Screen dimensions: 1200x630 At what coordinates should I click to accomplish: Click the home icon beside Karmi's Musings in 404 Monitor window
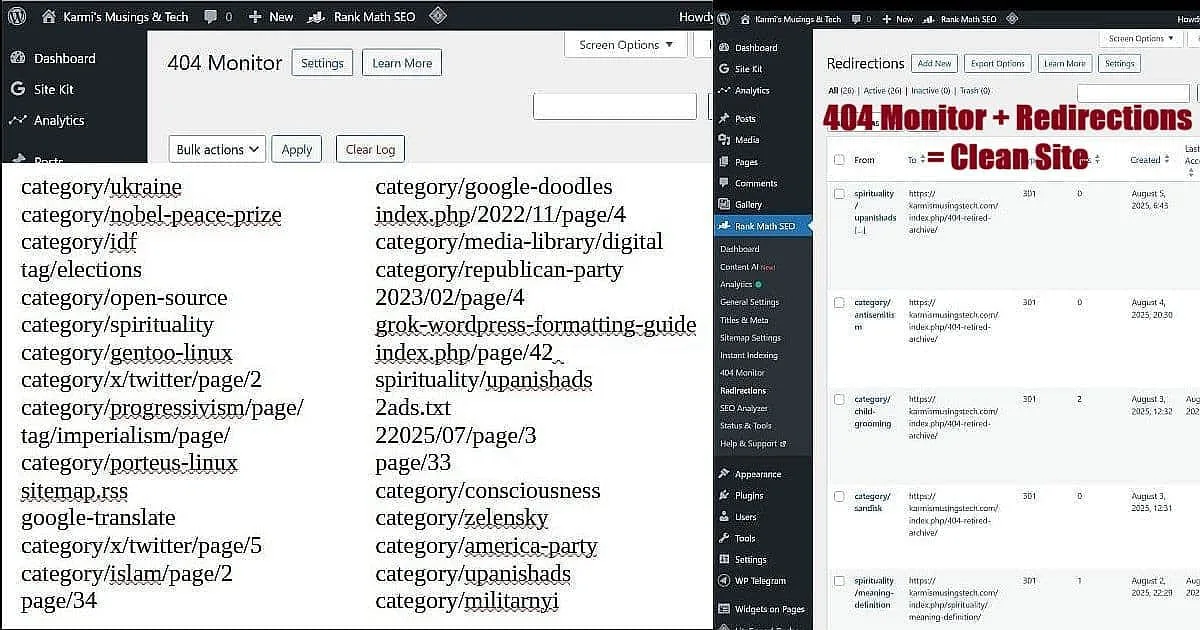point(48,16)
